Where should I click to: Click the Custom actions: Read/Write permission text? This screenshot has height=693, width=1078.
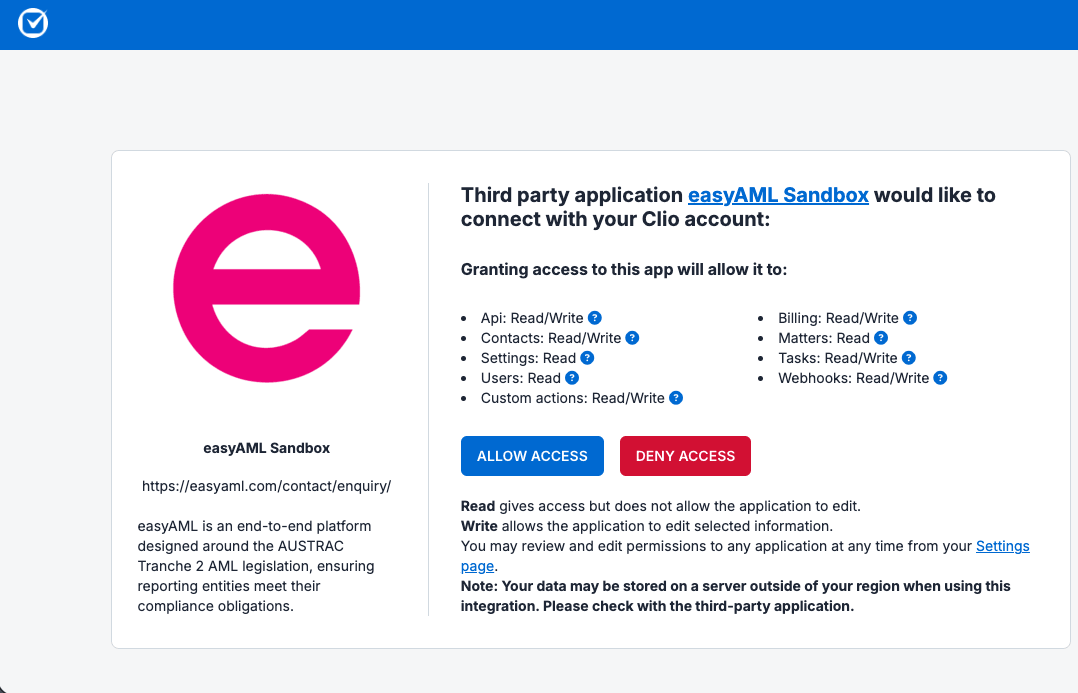click(x=573, y=398)
